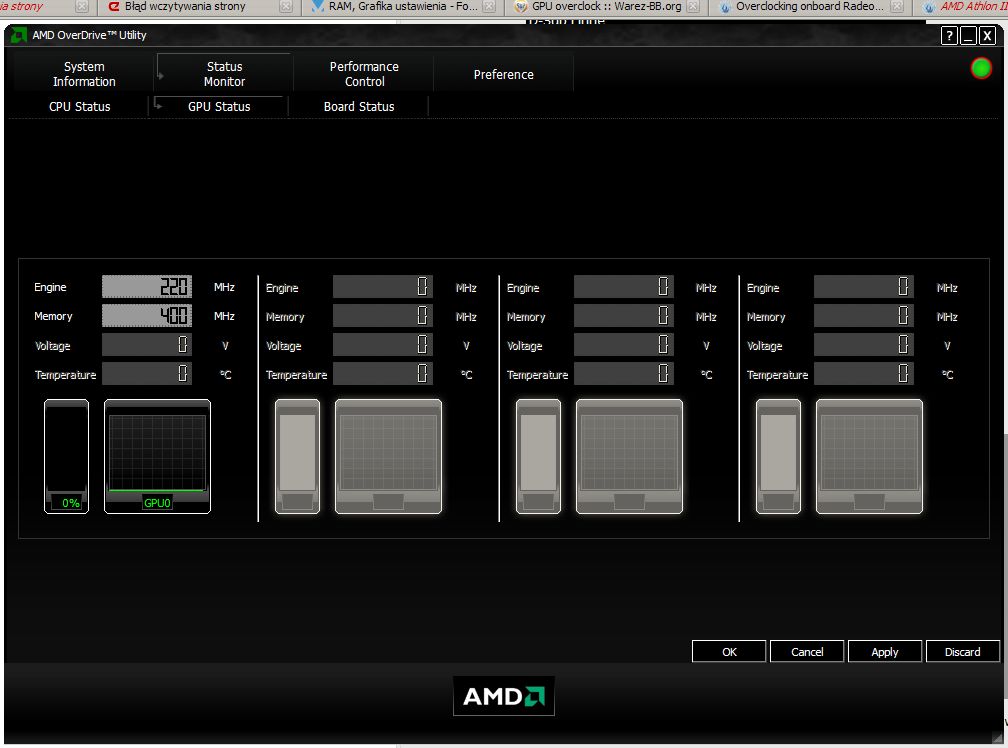Click the third GPU disabled usage graph
Screen dimensions: 1008x748
[x=629, y=456]
